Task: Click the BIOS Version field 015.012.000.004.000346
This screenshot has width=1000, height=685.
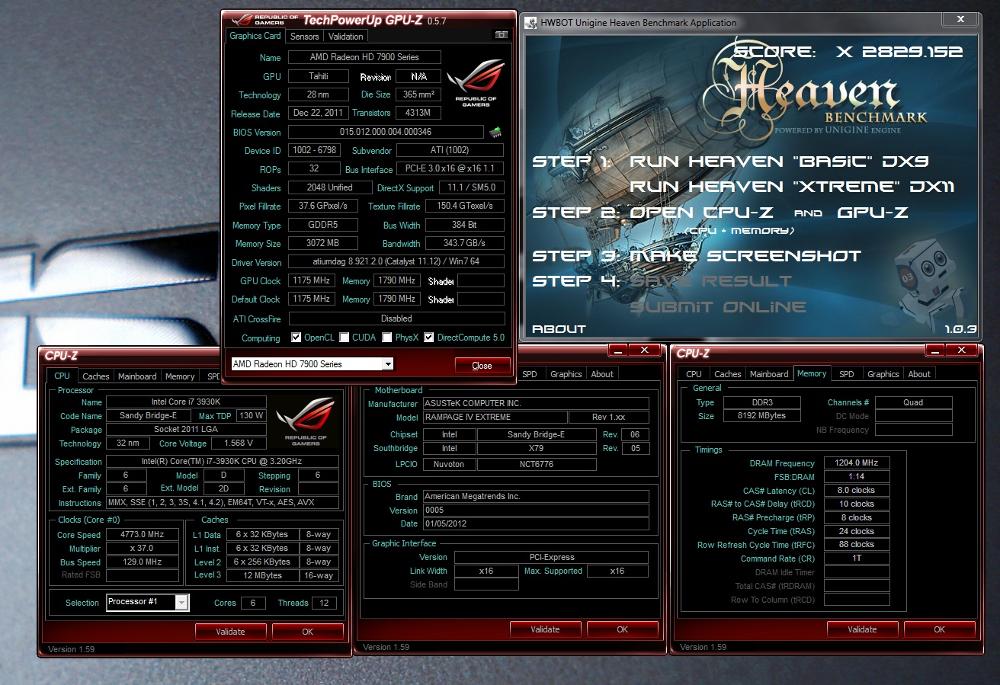Action: (x=386, y=132)
